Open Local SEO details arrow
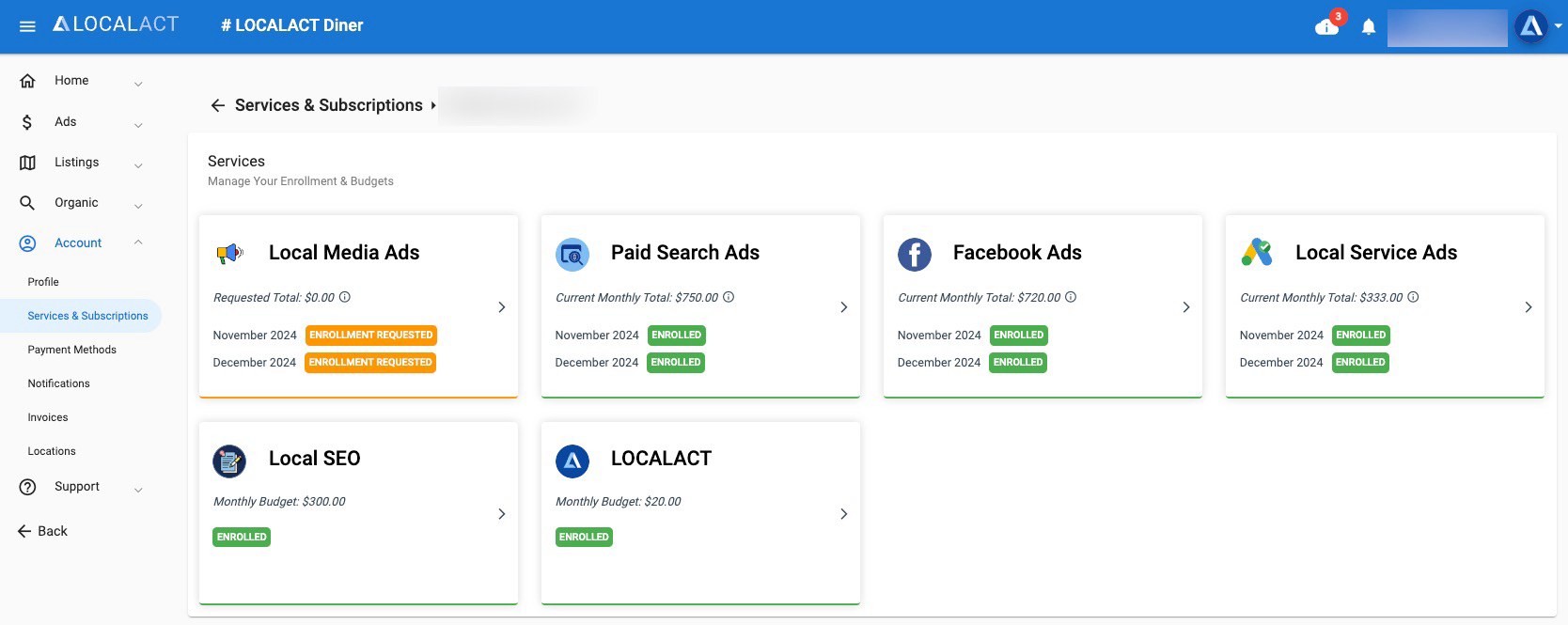Screen dimensions: 1568x625 (502, 514)
